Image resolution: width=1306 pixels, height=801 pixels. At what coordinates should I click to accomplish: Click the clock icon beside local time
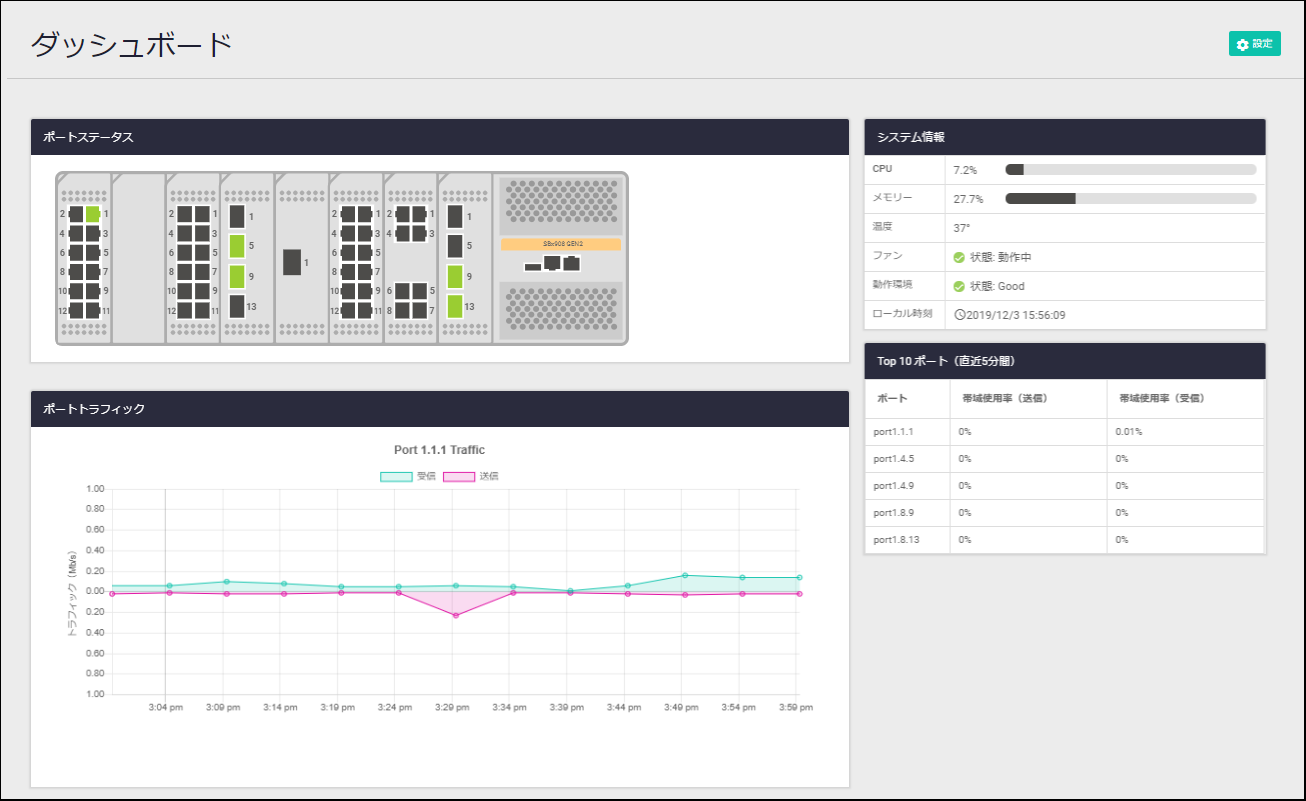tap(959, 314)
